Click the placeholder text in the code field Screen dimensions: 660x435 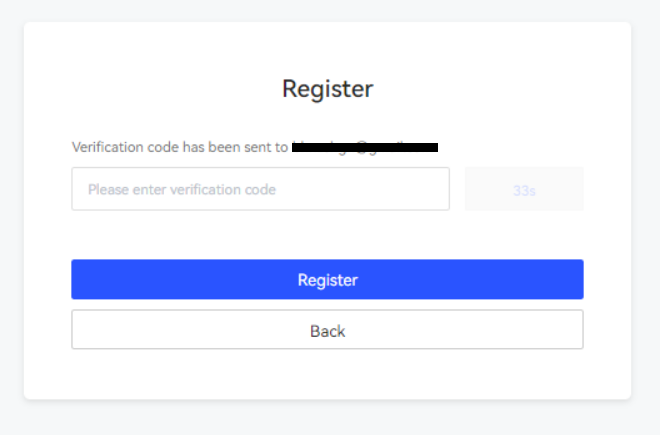(181, 189)
